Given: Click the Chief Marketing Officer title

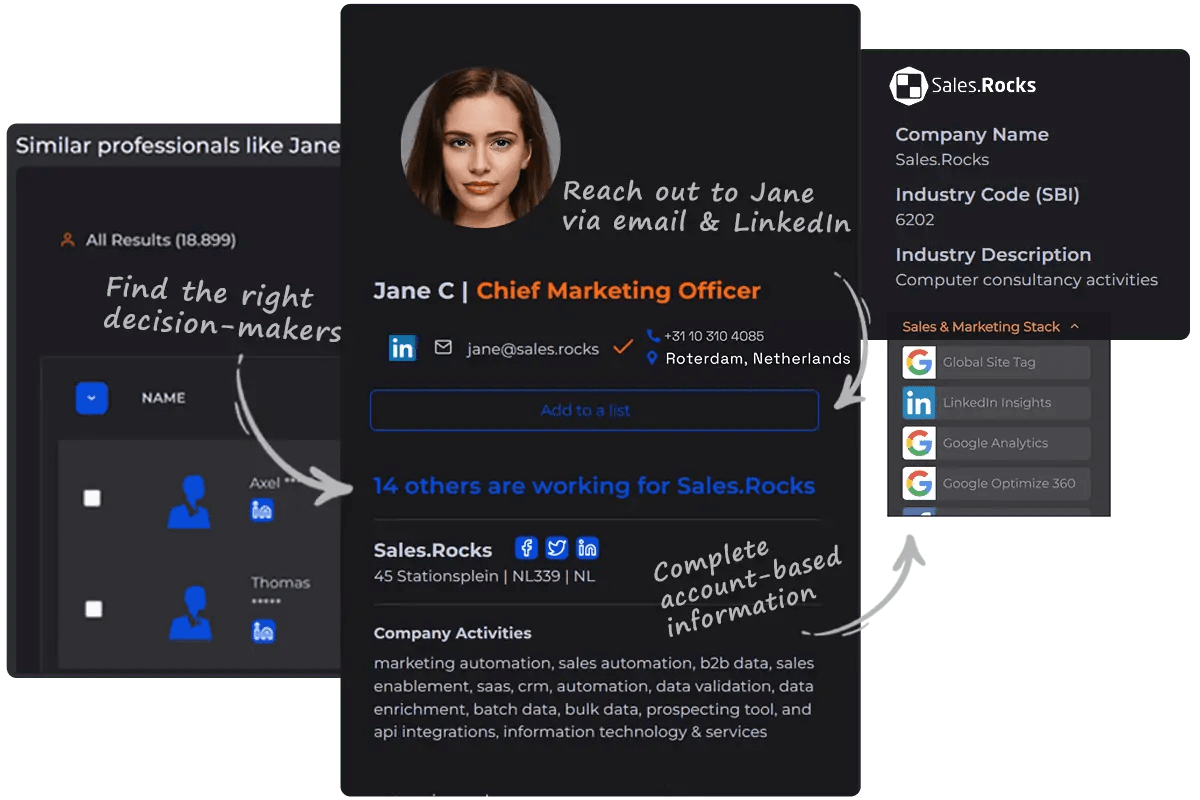Looking at the screenshot, I should tap(618, 291).
